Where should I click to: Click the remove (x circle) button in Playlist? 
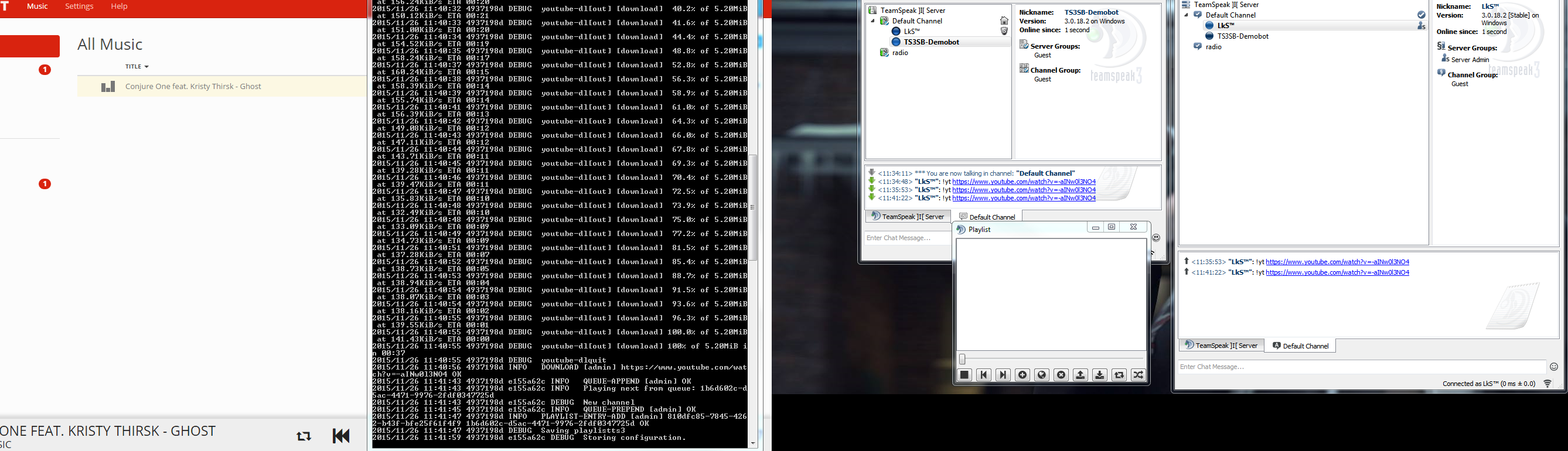pos(1062,375)
